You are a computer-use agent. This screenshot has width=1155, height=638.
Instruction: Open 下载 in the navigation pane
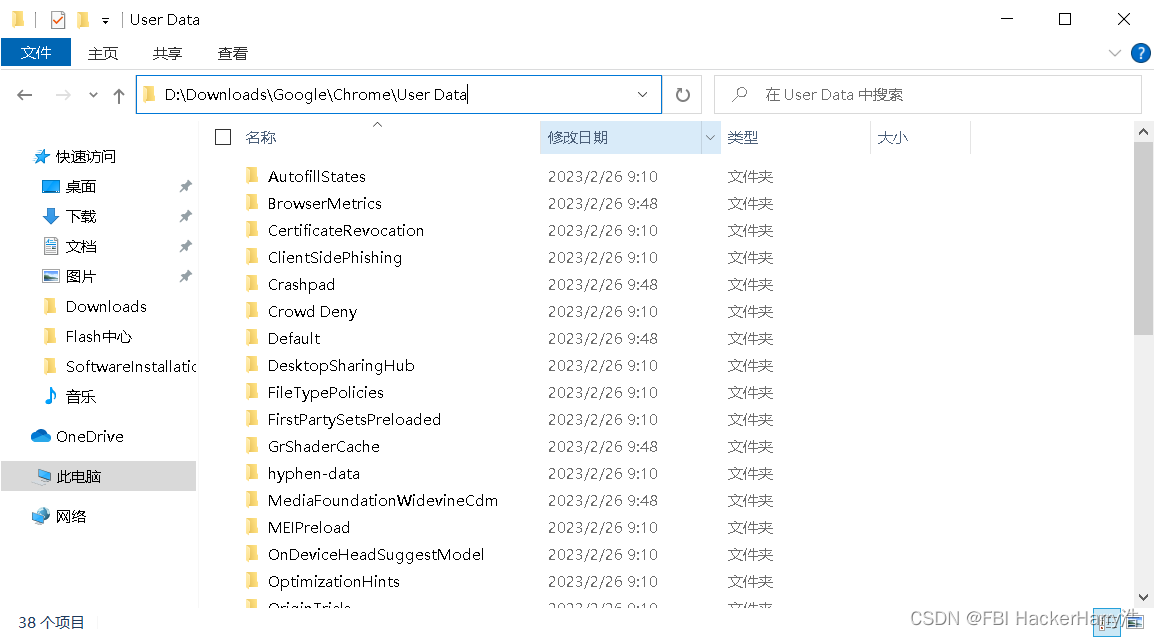click(81, 217)
